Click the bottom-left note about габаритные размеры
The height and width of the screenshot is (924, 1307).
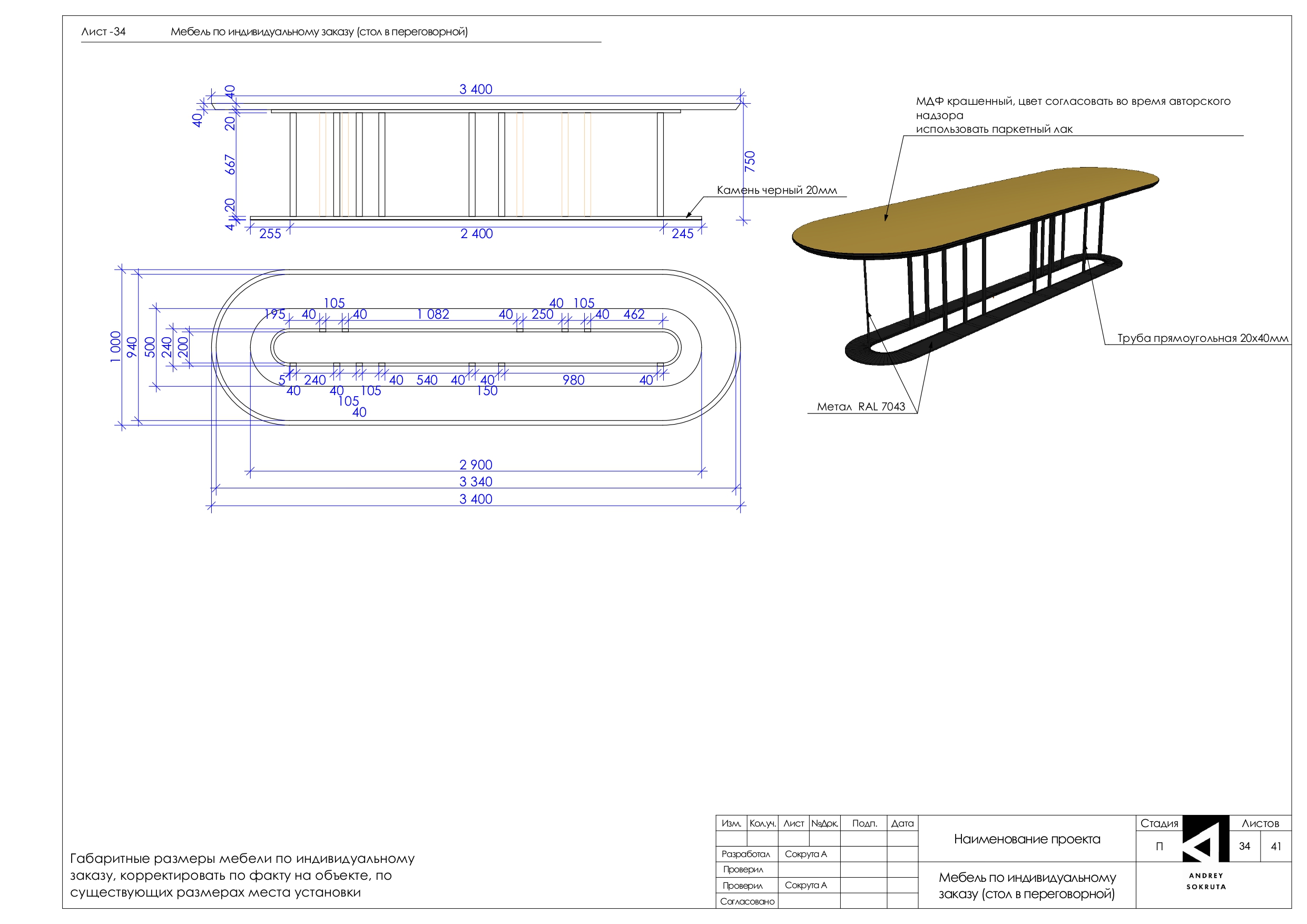[242, 875]
